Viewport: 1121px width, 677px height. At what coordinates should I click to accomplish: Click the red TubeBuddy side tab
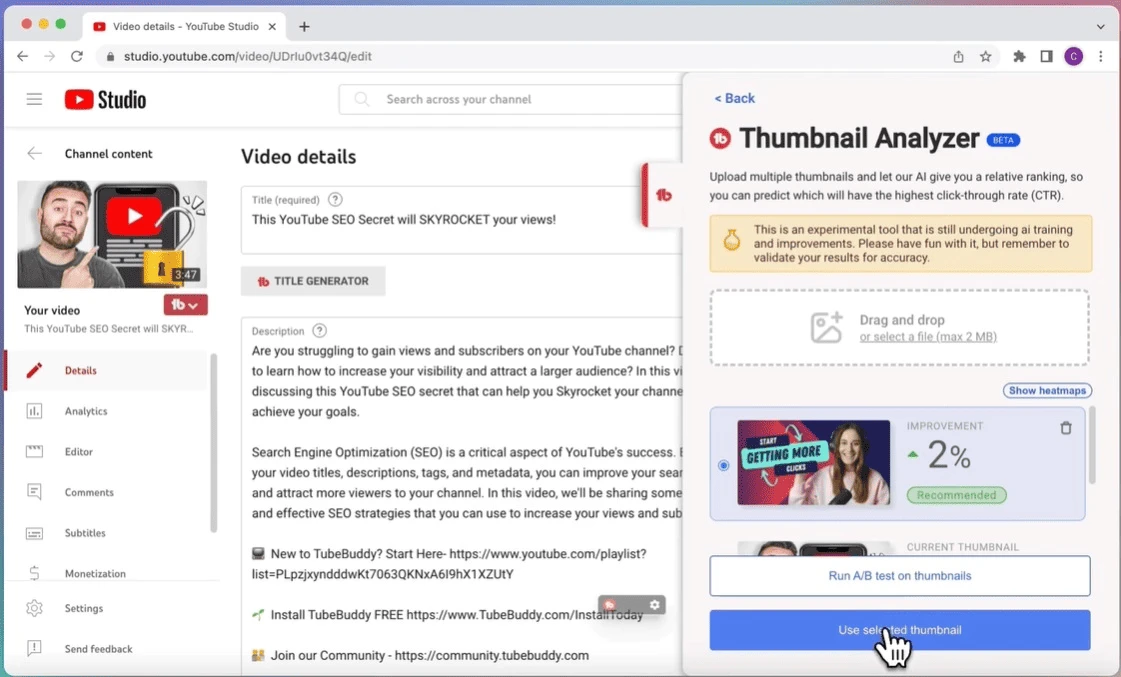pos(663,194)
